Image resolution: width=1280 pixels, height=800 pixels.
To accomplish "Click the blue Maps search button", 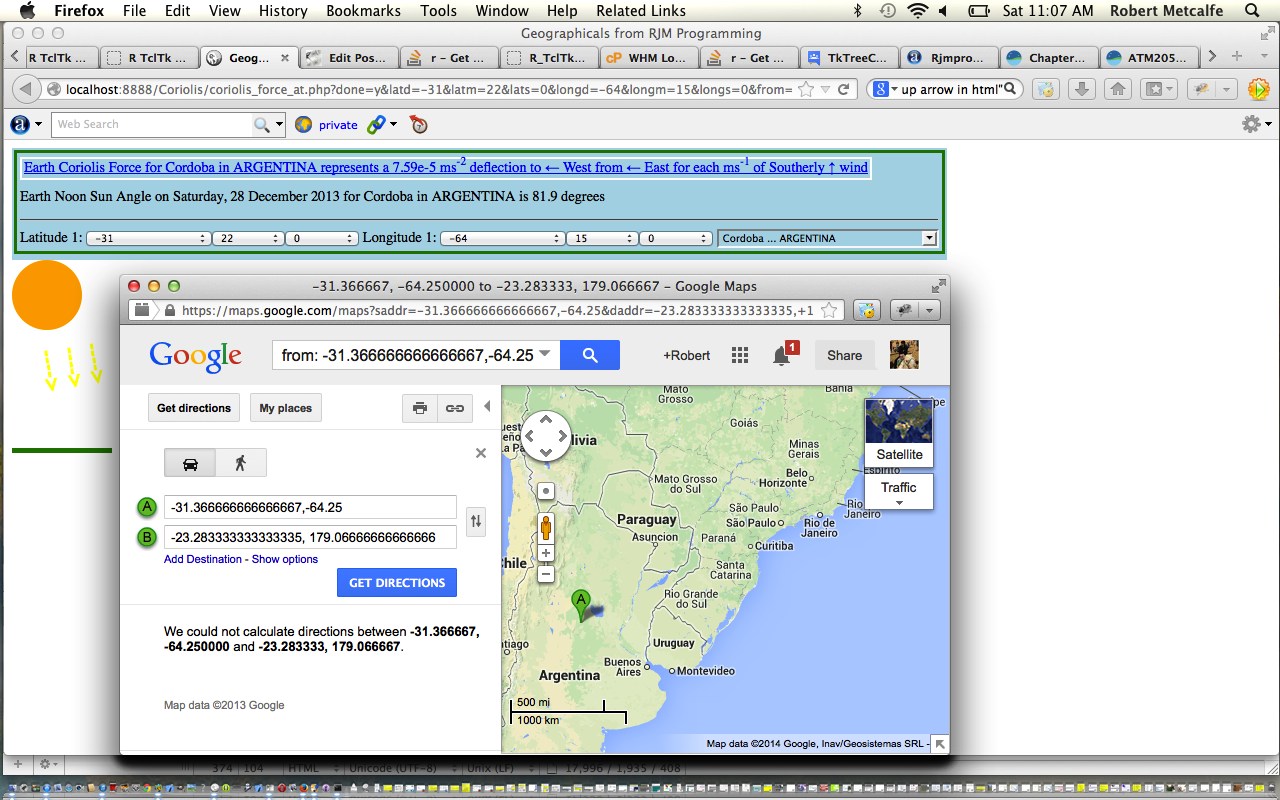I will pos(590,355).
